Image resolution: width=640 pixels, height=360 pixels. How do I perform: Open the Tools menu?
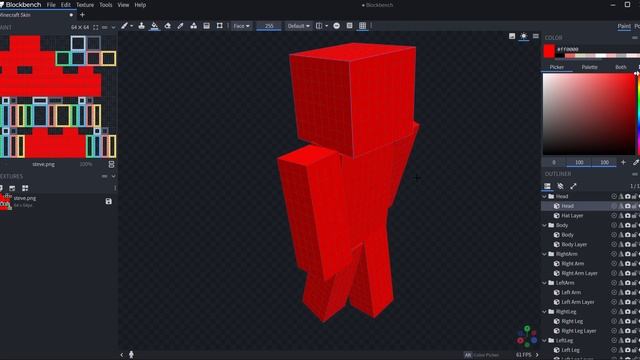(106, 5)
